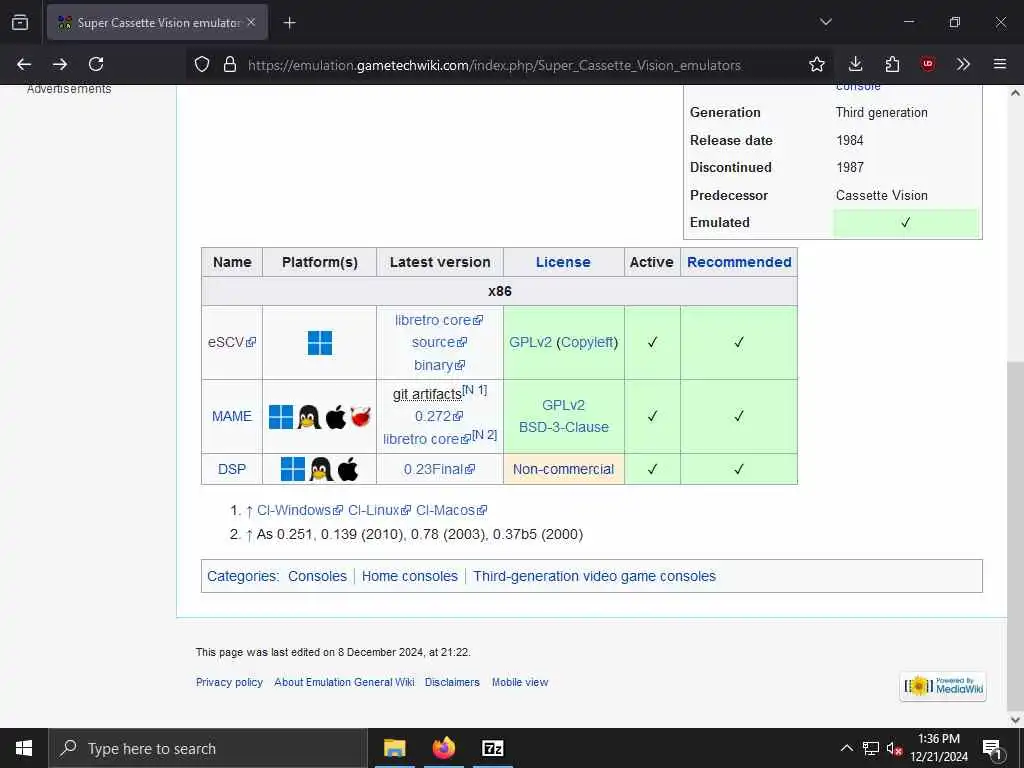Image resolution: width=1024 pixels, height=768 pixels.
Task: Go back to the previous page
Action: click(24, 64)
